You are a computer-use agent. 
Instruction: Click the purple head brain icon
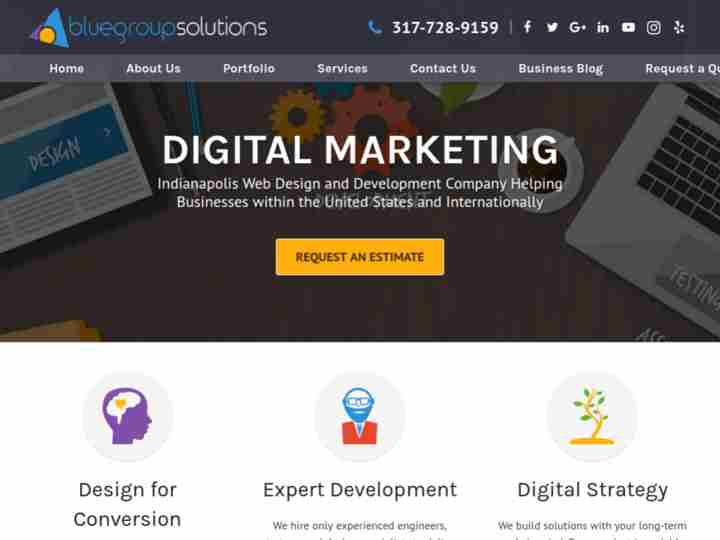tap(127, 416)
